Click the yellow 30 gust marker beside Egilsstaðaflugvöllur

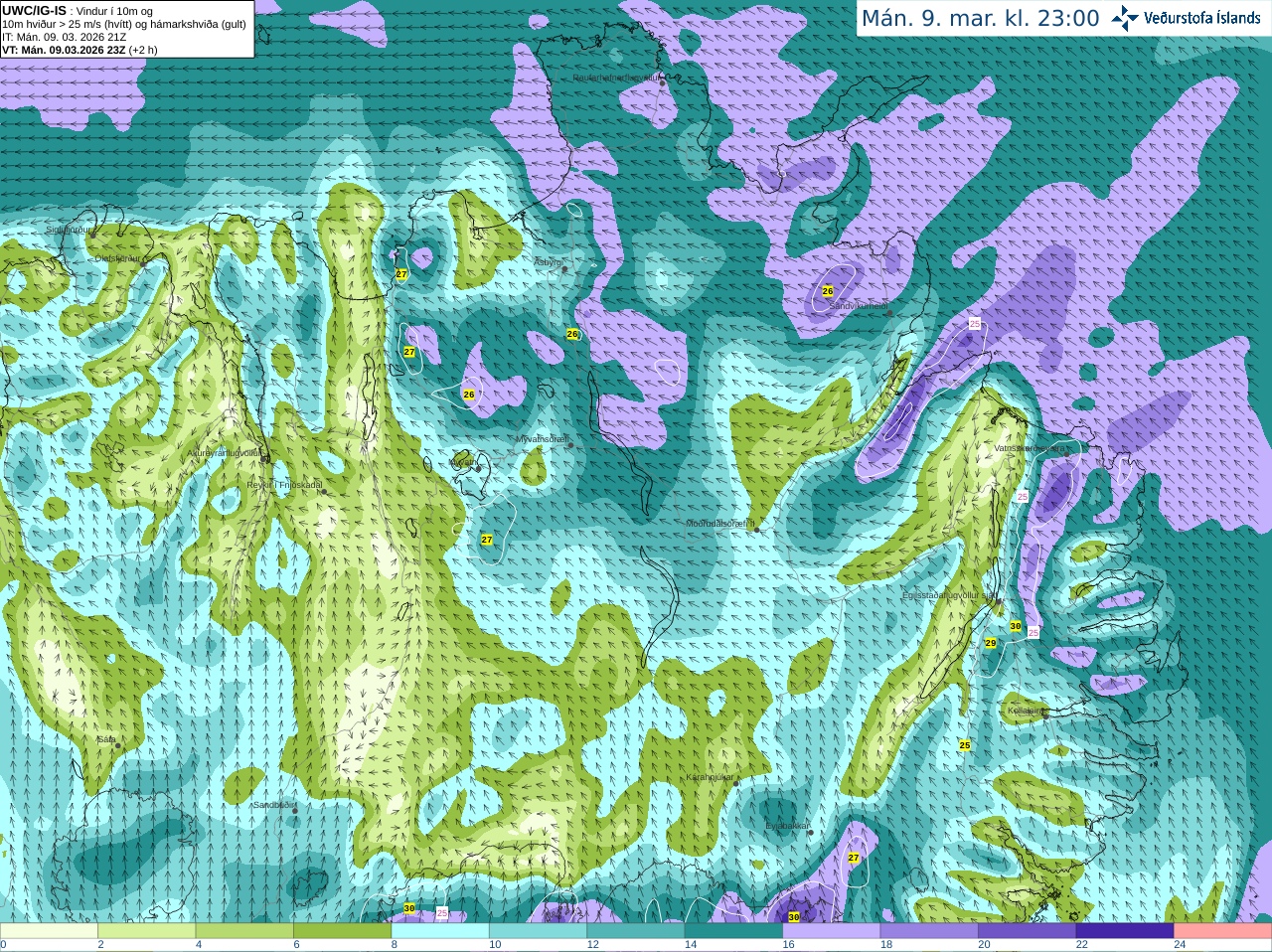[x=1016, y=626]
